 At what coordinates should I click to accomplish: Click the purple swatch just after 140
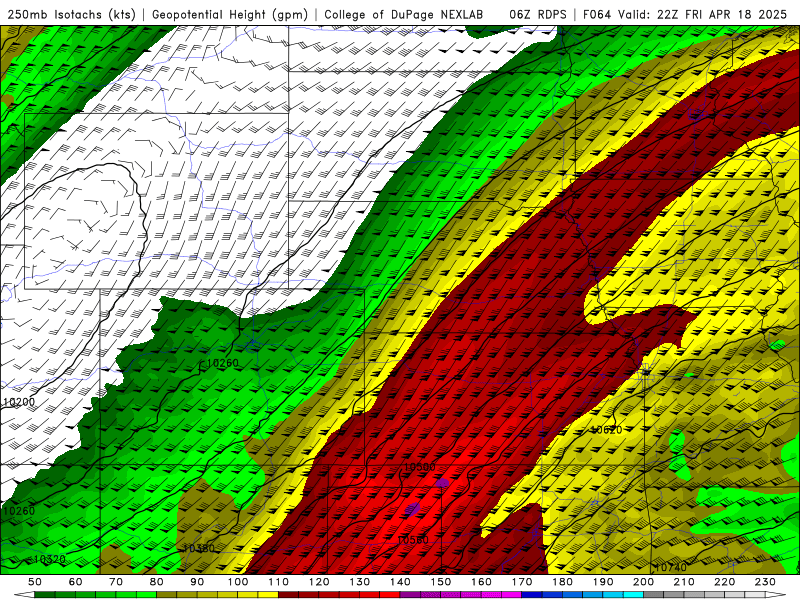coord(410,595)
